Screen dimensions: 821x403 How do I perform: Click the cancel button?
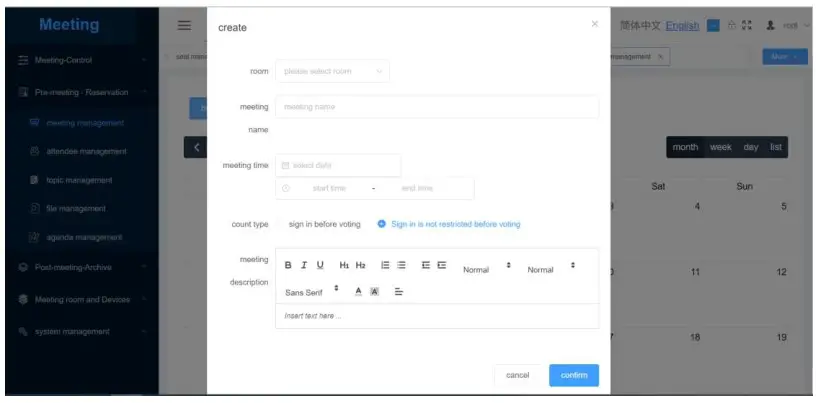pos(517,375)
